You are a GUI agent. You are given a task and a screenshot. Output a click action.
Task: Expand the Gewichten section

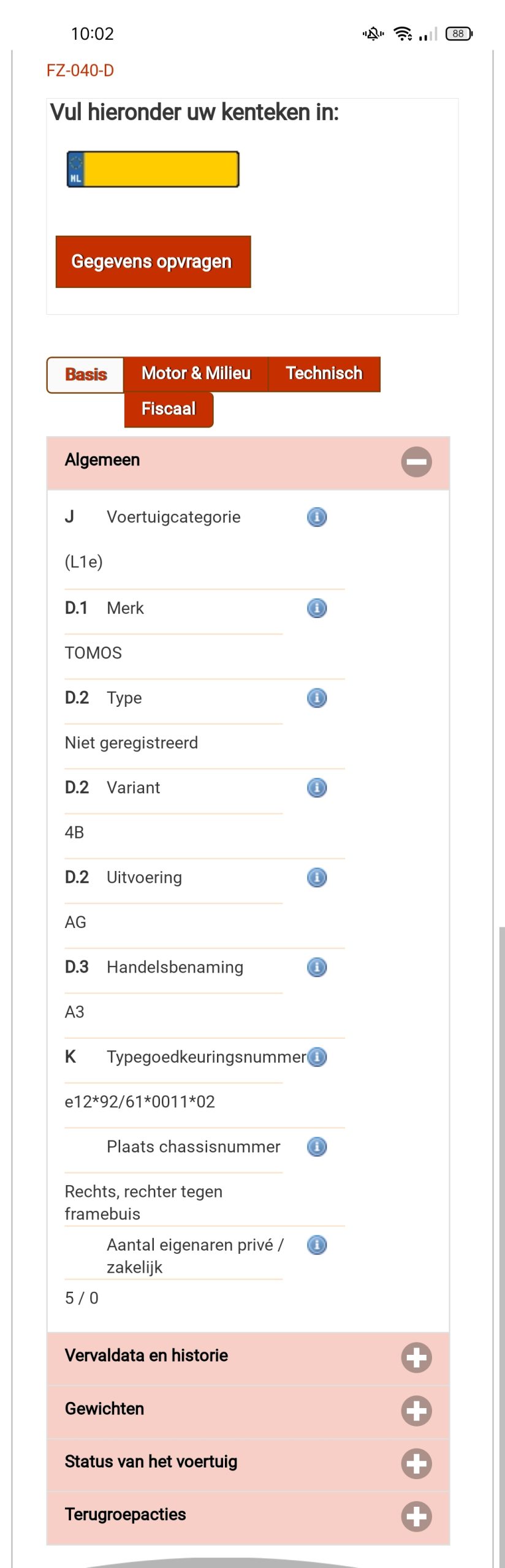click(417, 1411)
